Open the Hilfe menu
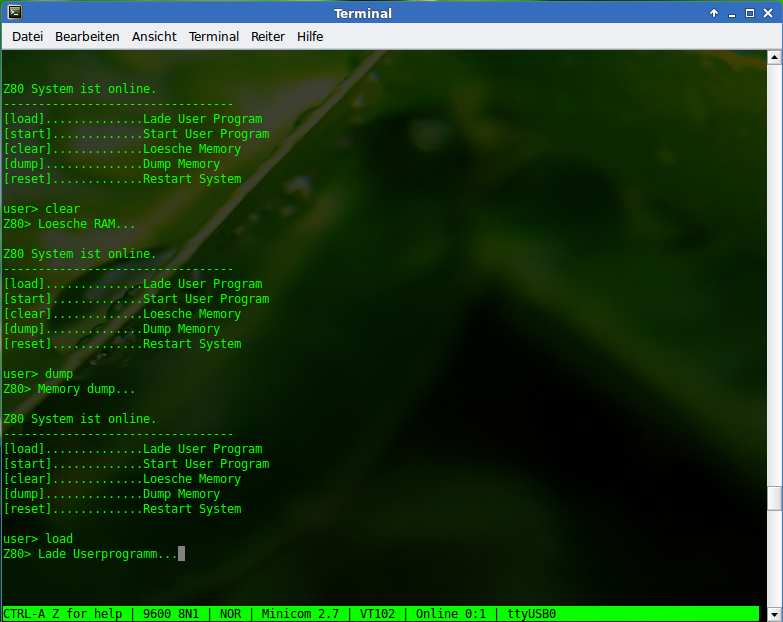The image size is (783, 622). pos(310,36)
